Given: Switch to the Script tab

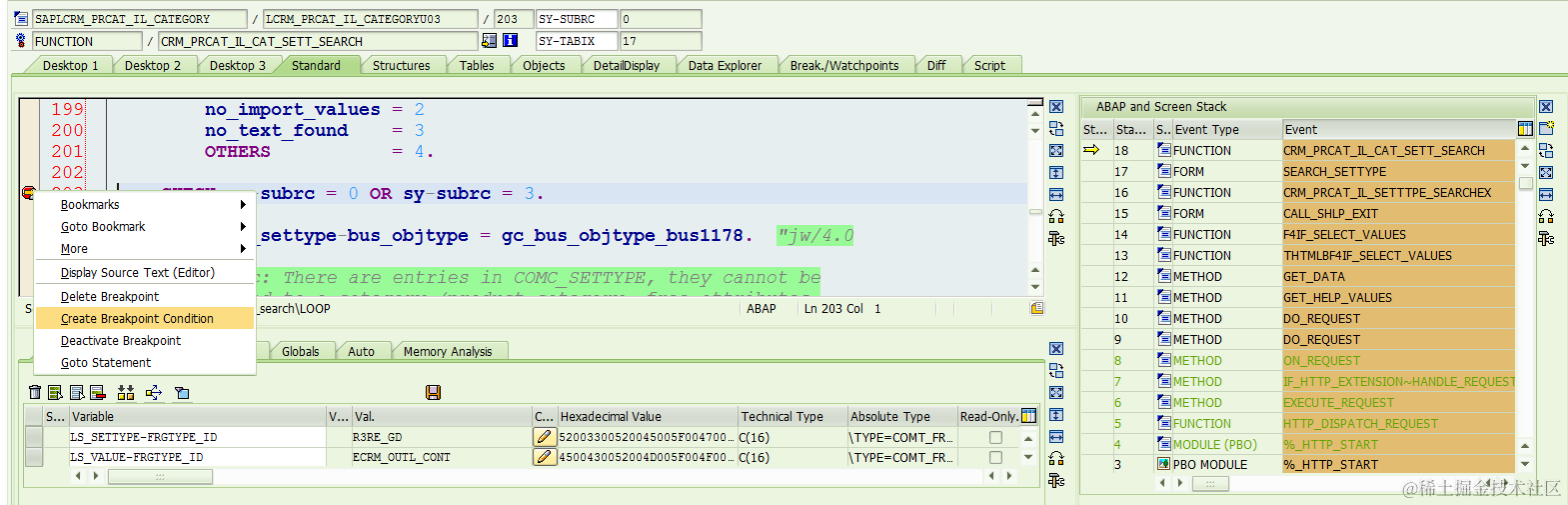Looking at the screenshot, I should pos(989,65).
